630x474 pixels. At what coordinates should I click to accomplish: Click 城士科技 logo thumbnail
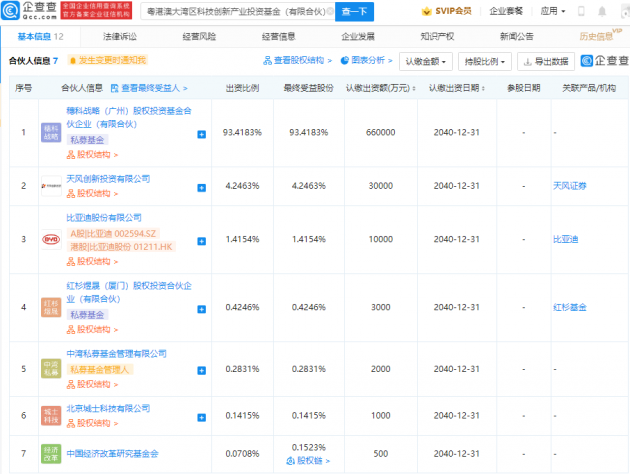(x=51, y=416)
